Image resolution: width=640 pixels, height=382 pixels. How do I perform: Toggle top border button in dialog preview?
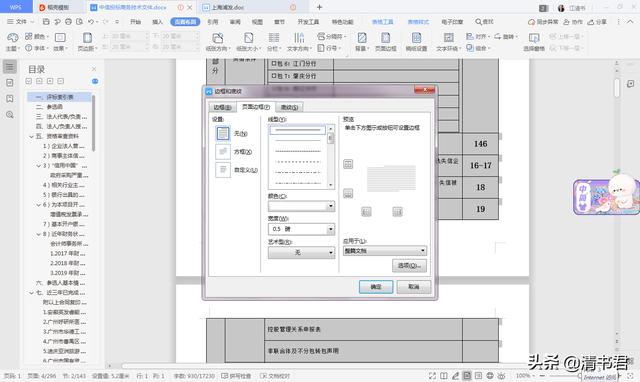348,164
